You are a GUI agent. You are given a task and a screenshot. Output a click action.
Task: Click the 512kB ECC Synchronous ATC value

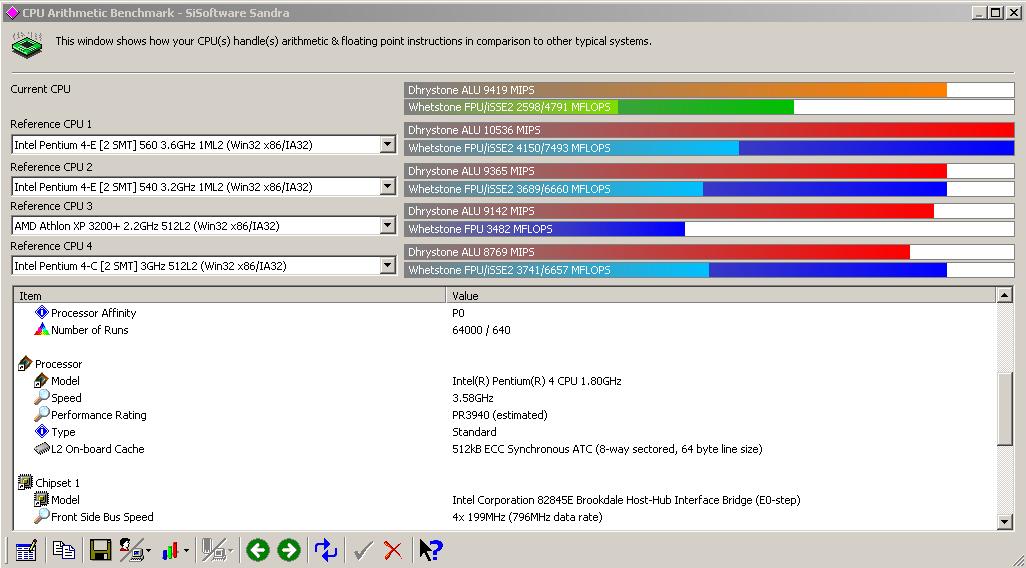click(607, 449)
